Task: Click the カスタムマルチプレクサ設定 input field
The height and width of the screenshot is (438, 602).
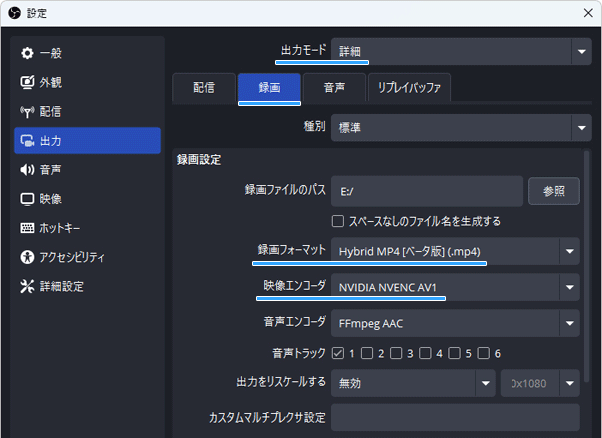Action: point(455,417)
